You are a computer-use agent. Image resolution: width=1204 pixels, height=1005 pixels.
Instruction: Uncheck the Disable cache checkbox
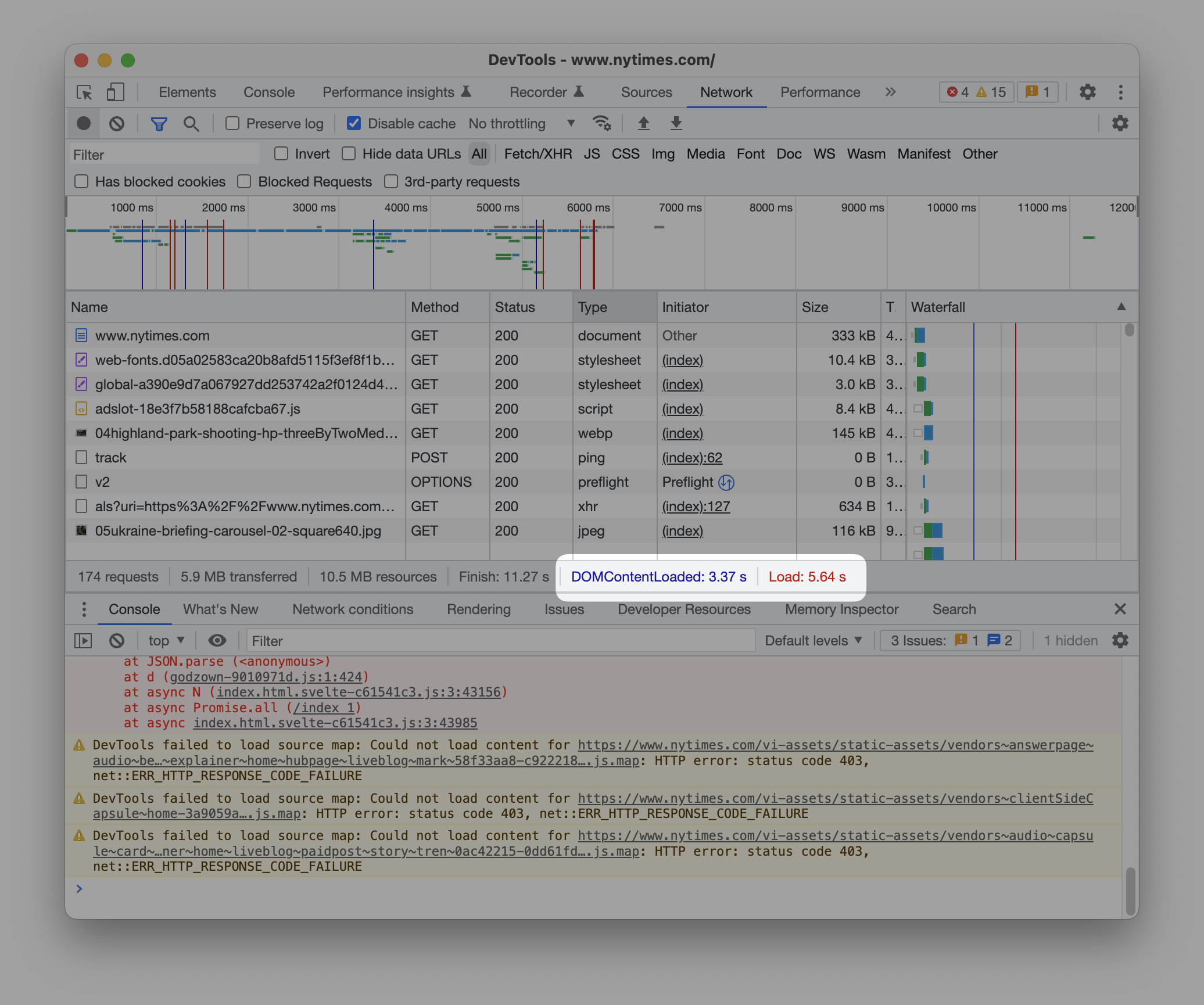coord(353,123)
